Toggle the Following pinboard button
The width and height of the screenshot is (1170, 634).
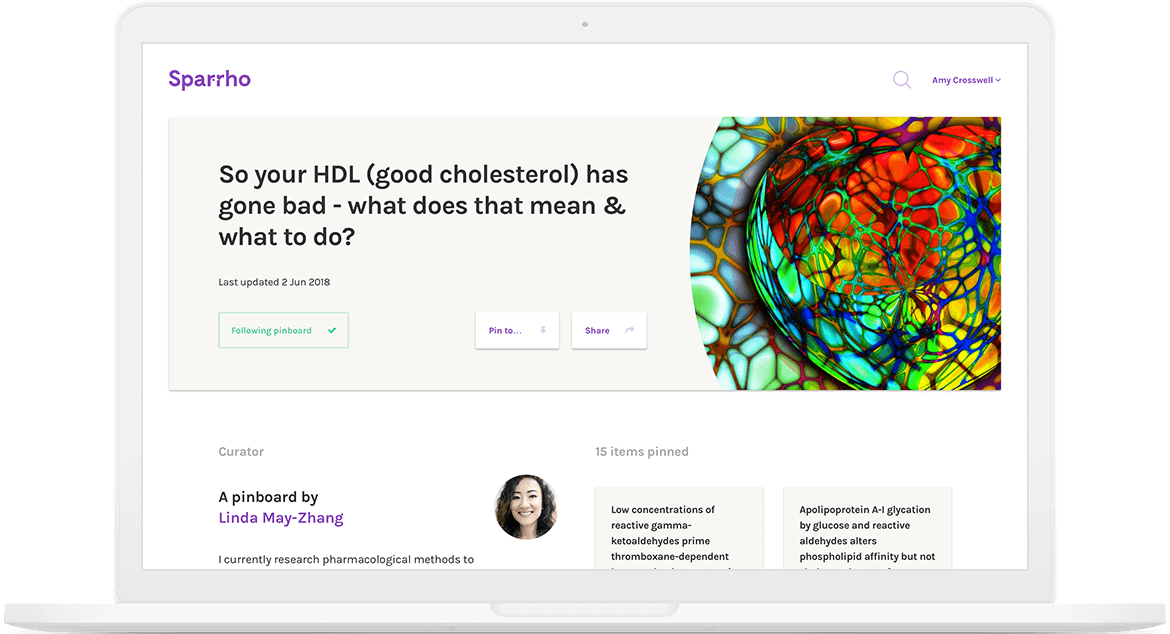283,330
